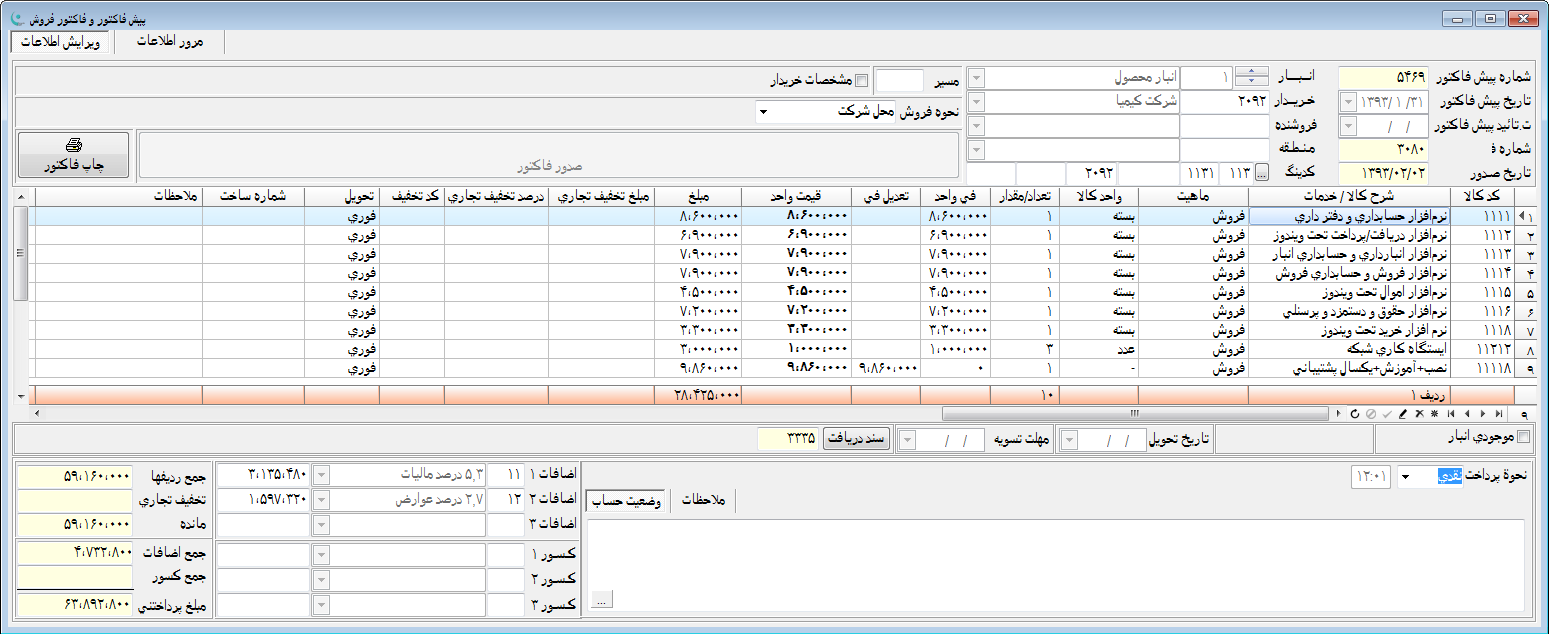The width and height of the screenshot is (1549, 634).
Task: Go to next record in navigator
Action: click(x=1482, y=413)
